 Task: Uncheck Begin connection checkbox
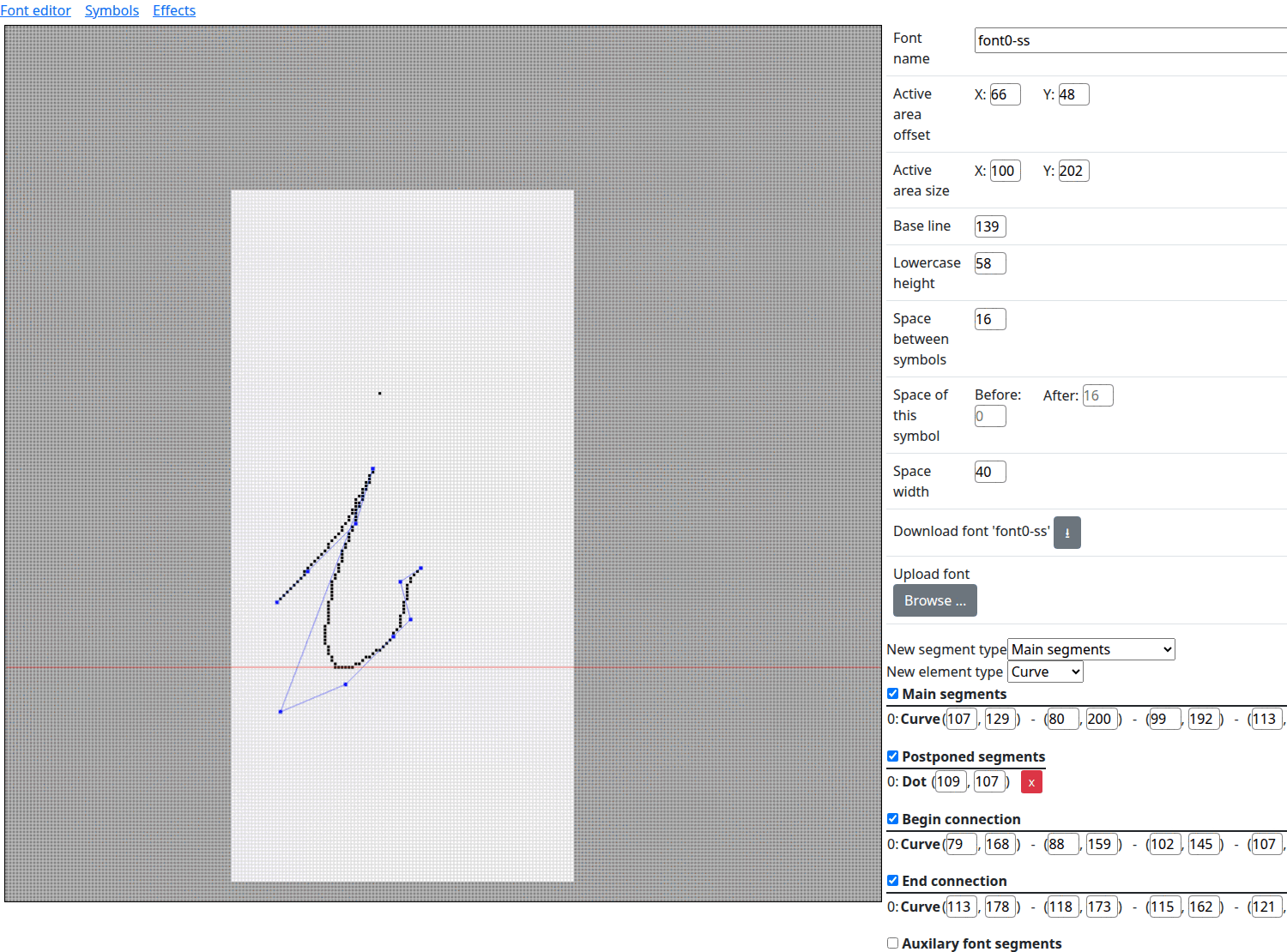[x=893, y=819]
